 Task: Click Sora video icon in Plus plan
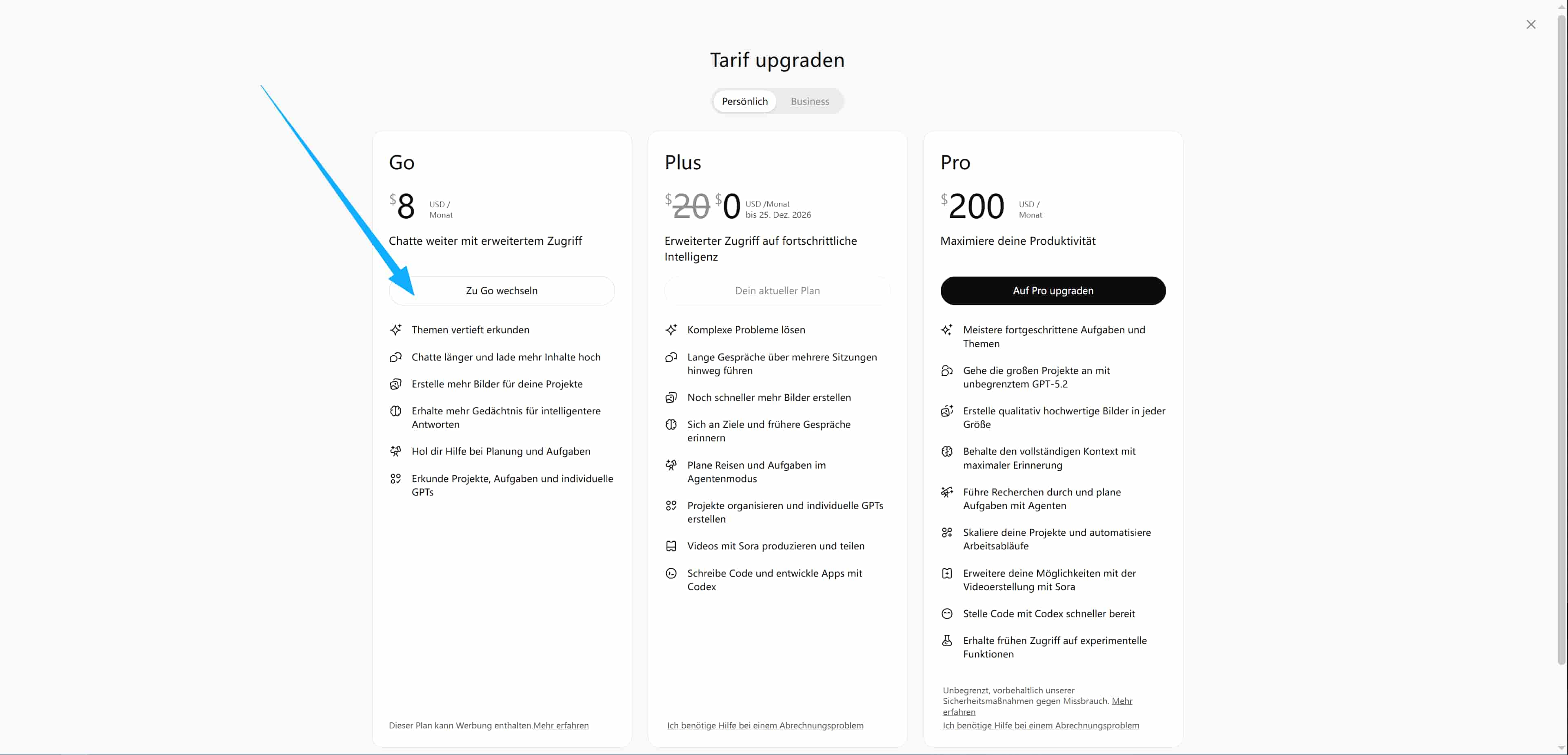[671, 546]
